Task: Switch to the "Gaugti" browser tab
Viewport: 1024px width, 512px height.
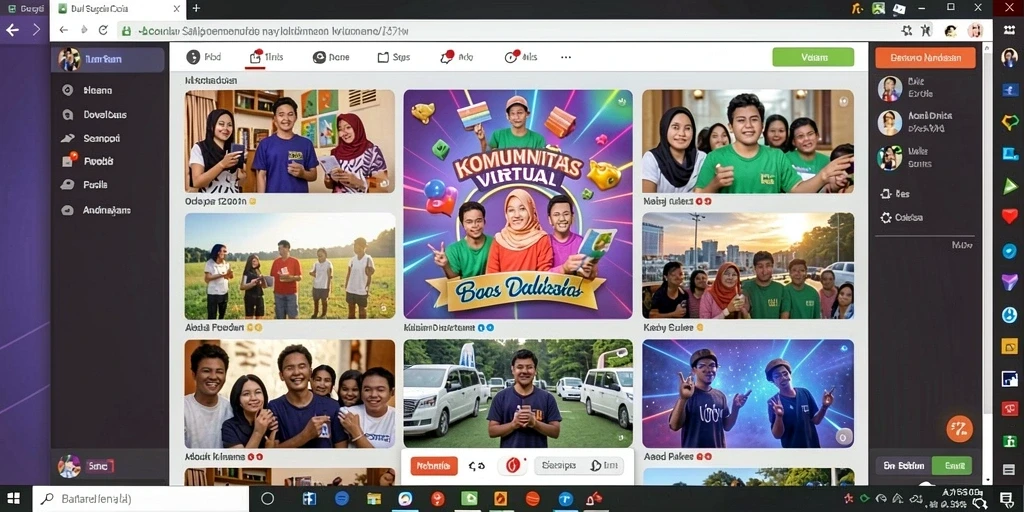Action: click(24, 9)
